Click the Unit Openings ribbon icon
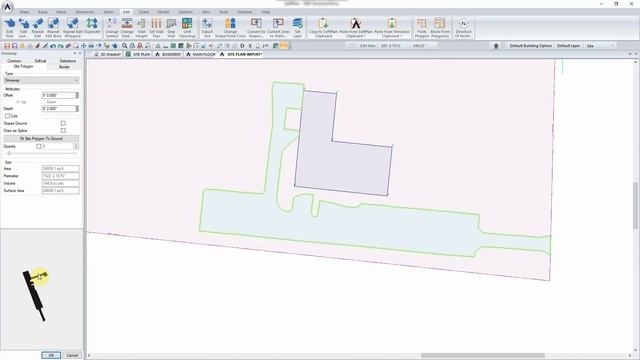Viewport: 640px width, 360px height. tap(187, 27)
